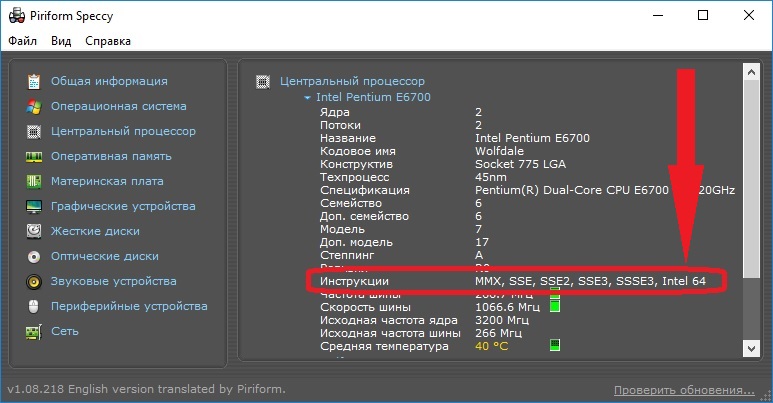This screenshot has height=403, width=773.
Task: Select the MMX, SSE, SSE2 instructions value
Action: (591, 281)
